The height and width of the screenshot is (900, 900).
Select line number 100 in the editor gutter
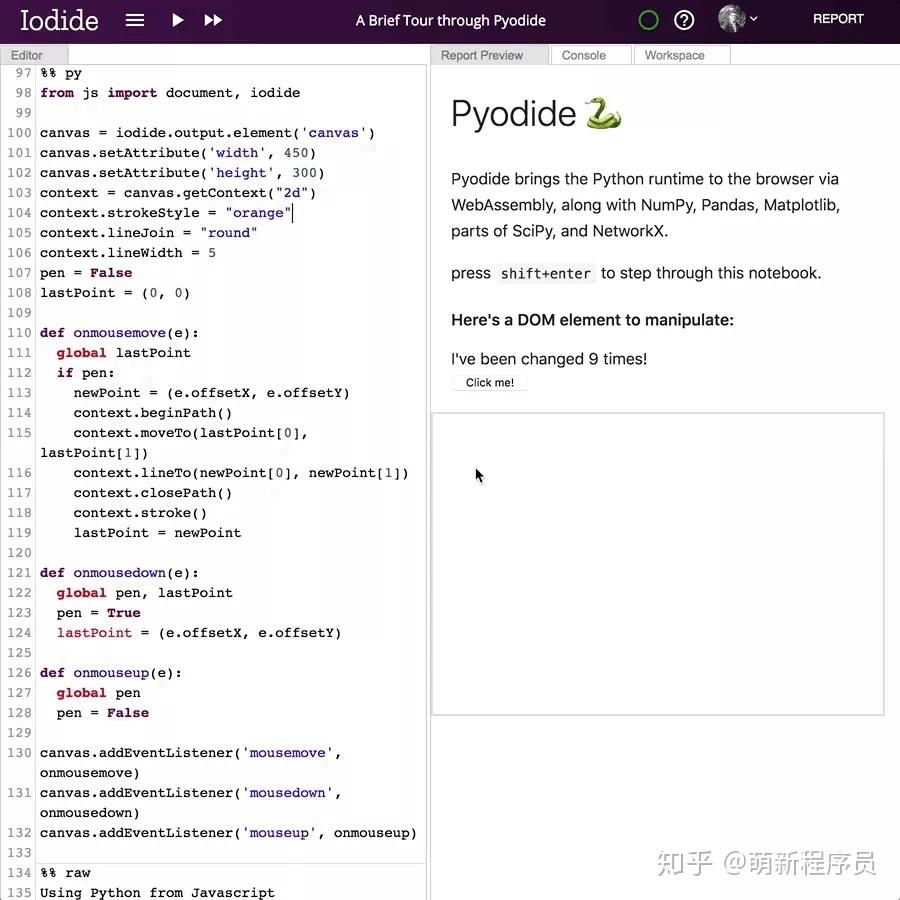pos(18,132)
